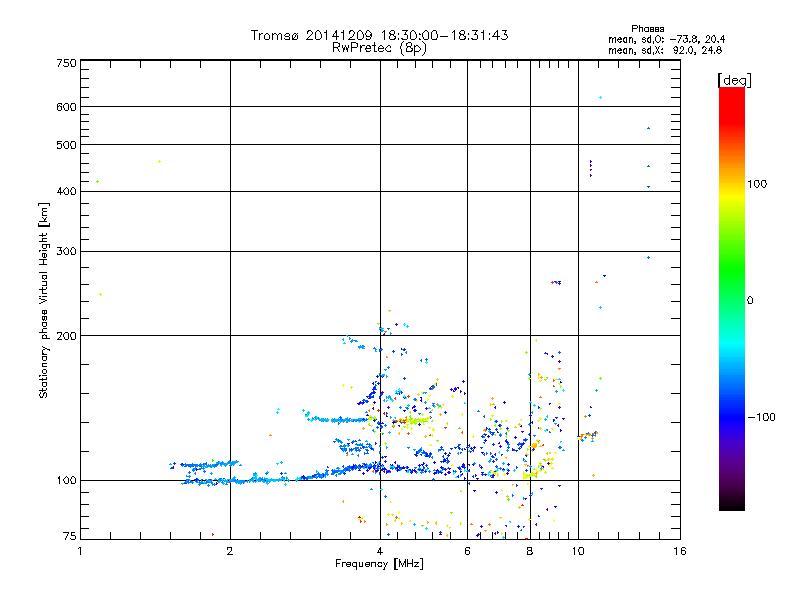Viewport: 800px width, 600px height.
Task: Click the 'RwPretec (8p)' subtitle
Action: 379,48
